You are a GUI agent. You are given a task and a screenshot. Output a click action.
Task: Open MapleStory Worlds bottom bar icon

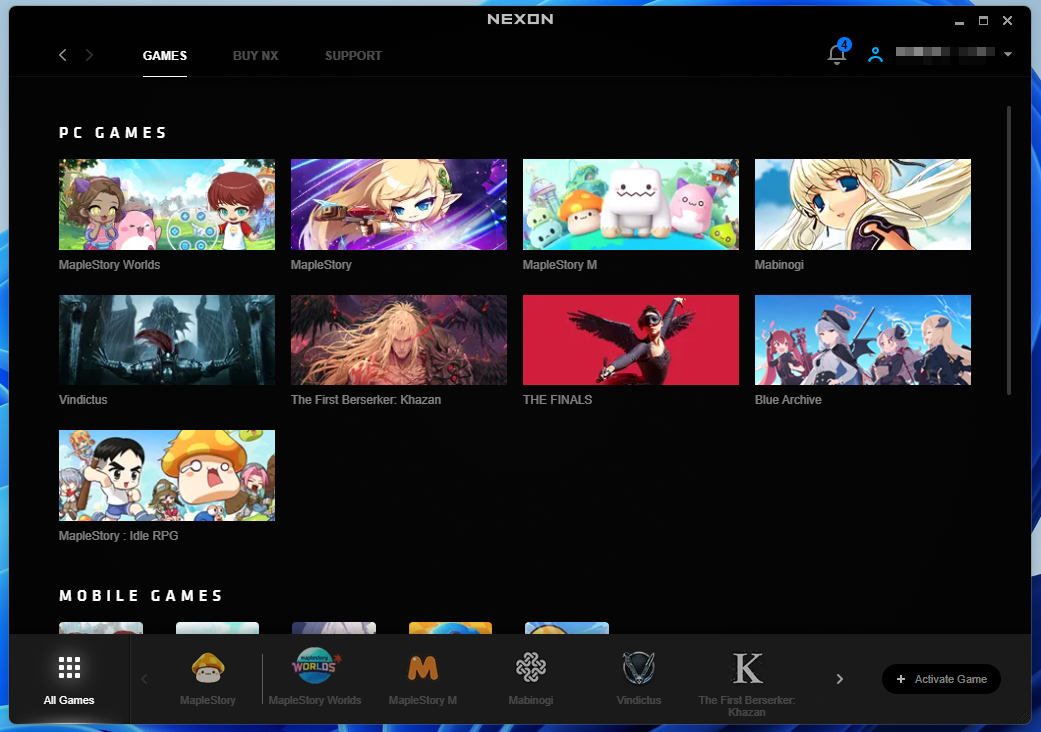pyautogui.click(x=315, y=666)
